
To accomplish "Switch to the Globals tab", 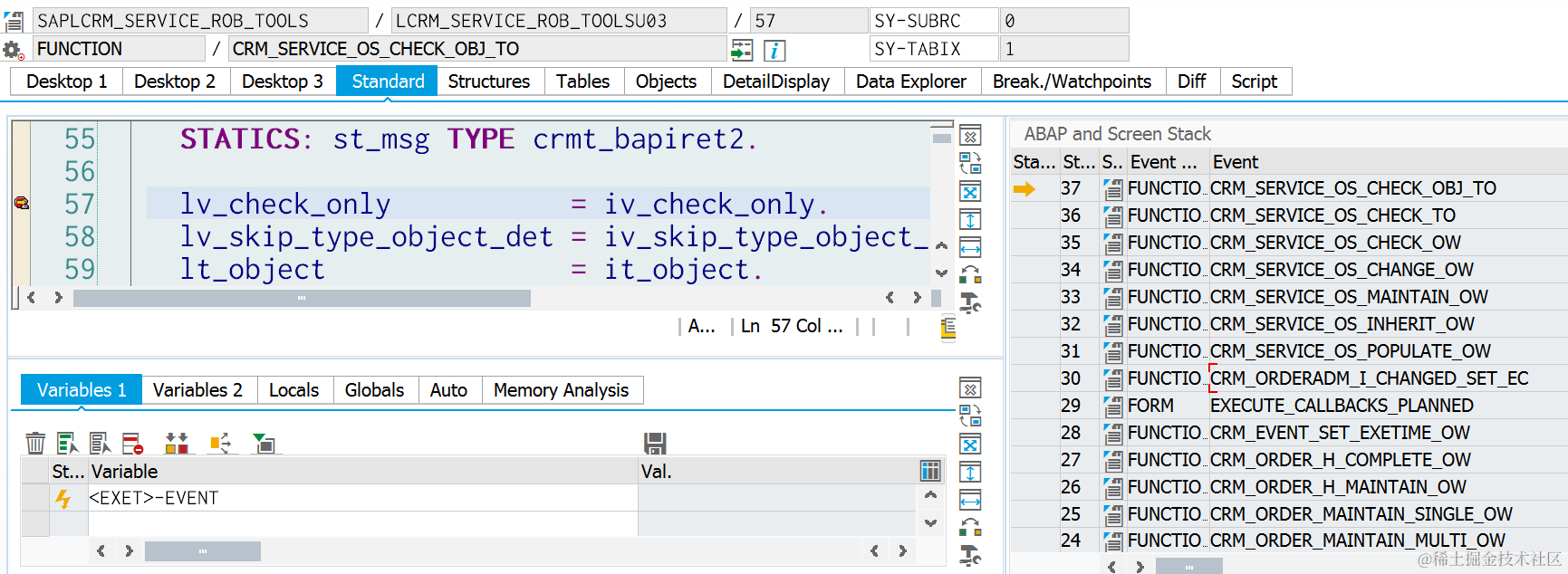I will coord(375,390).
